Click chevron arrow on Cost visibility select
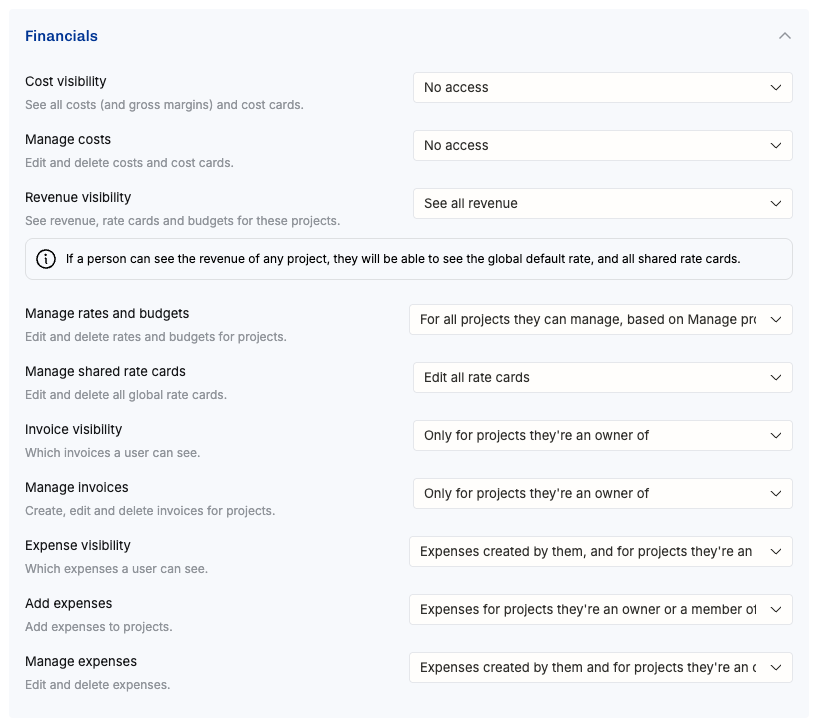The height and width of the screenshot is (728, 820). point(776,87)
